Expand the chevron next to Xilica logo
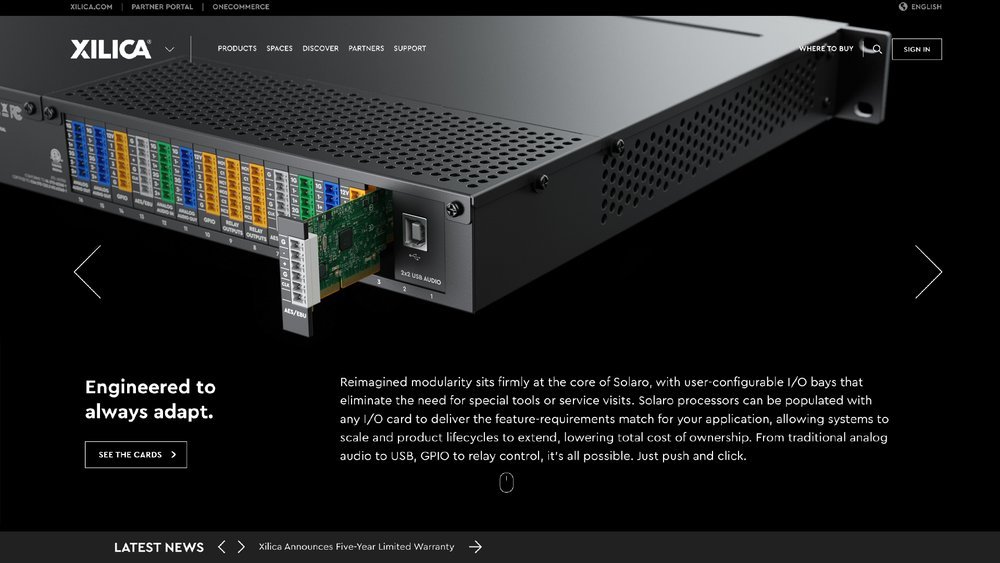Viewport: 1000px width, 563px height. point(170,49)
